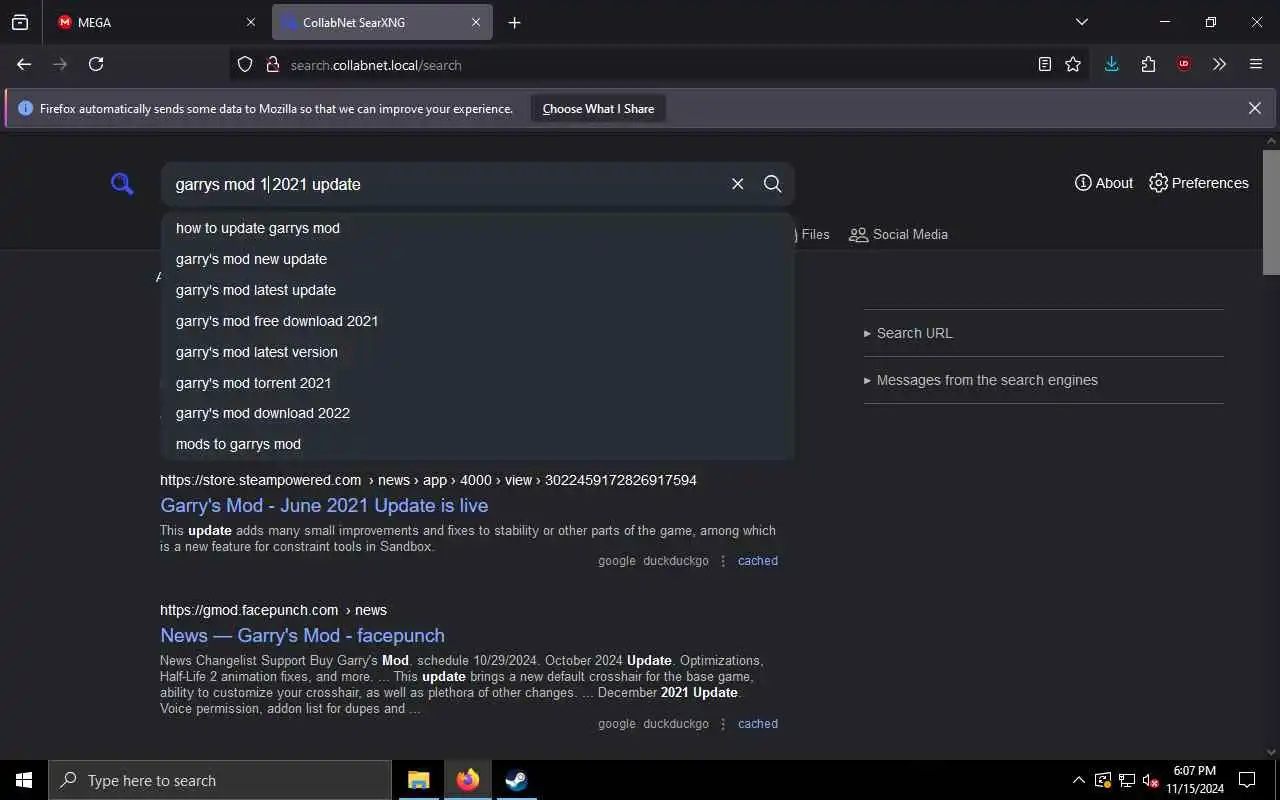Choose suggestion garry's mod latest version

(x=477, y=352)
